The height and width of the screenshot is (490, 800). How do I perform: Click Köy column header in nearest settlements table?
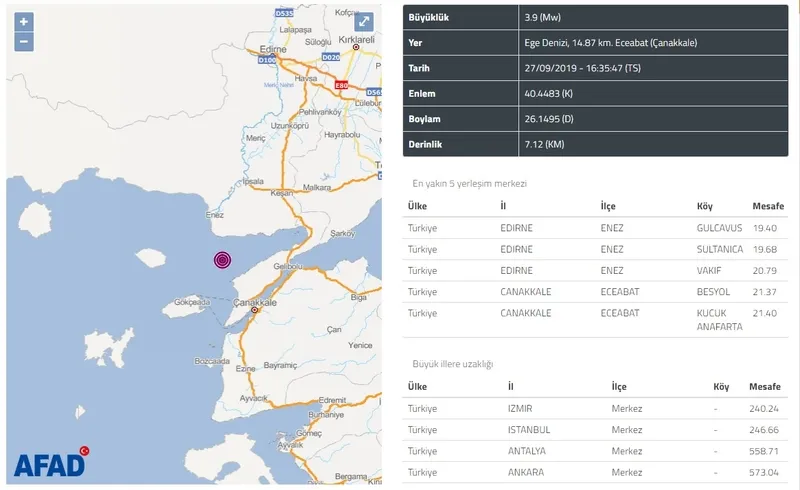pyautogui.click(x=705, y=206)
